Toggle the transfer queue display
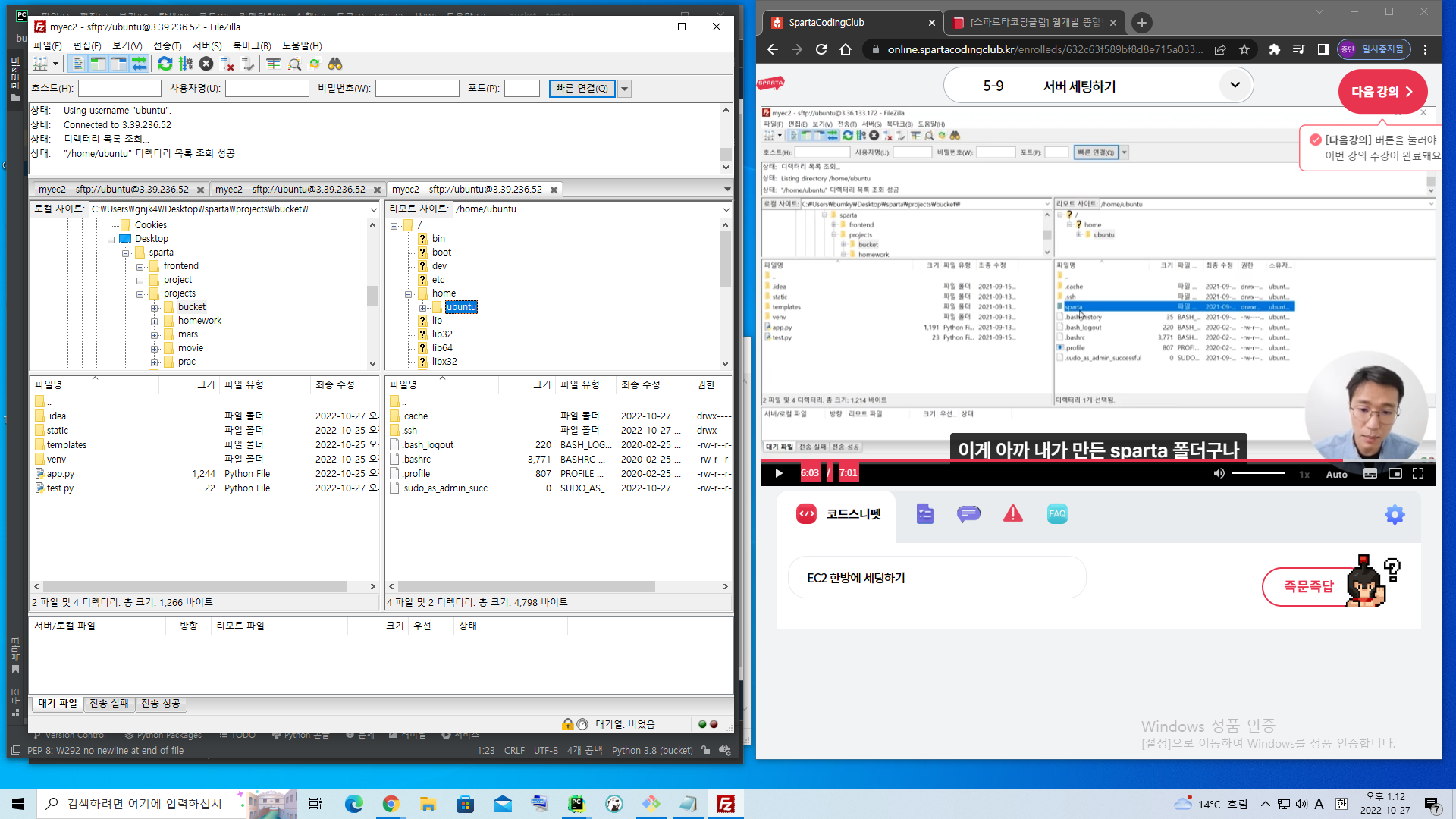The image size is (1456, 819). click(140, 64)
